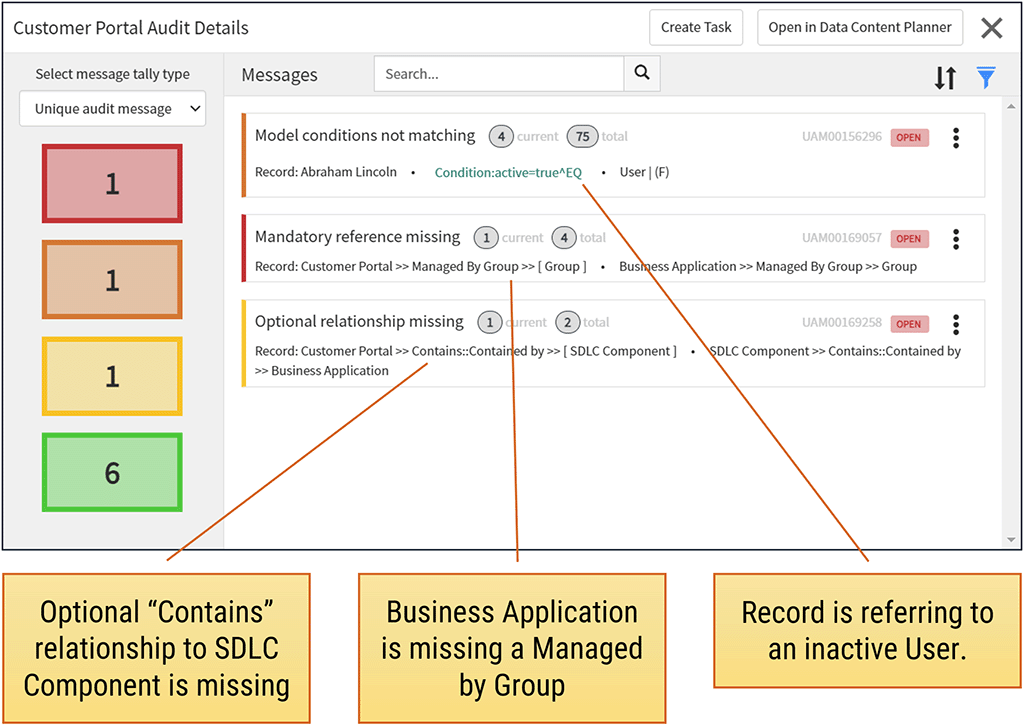This screenshot has width=1024, height=726.
Task: Click Record: Customer Portal >> Contains::Contained by text
Action: coord(466,351)
